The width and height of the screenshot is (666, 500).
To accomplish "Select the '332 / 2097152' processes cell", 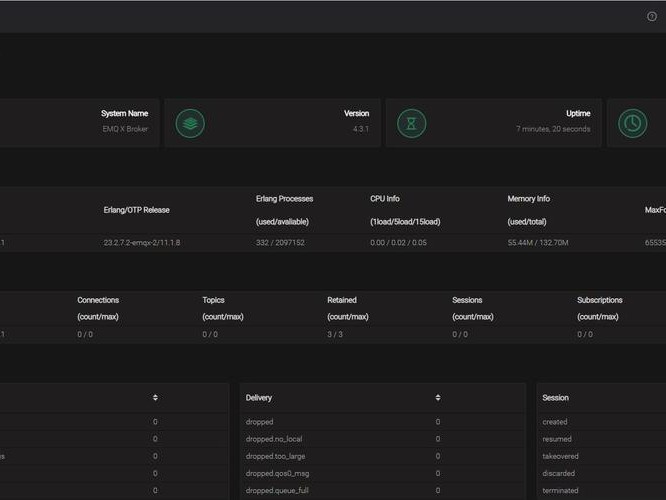I will [x=280, y=243].
